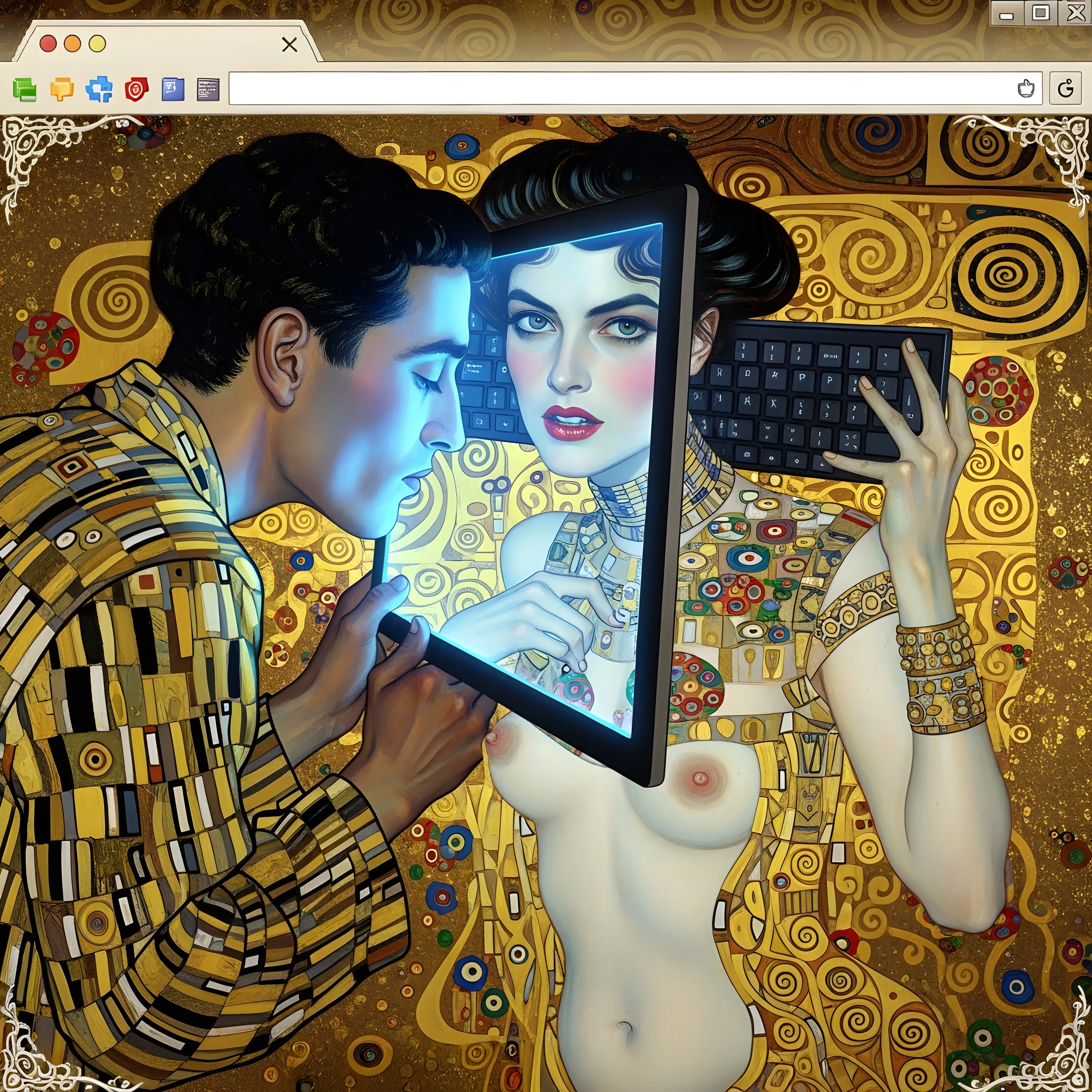Click the blue puzzle-piece extension icon
The image size is (1092, 1092).
pos(99,89)
